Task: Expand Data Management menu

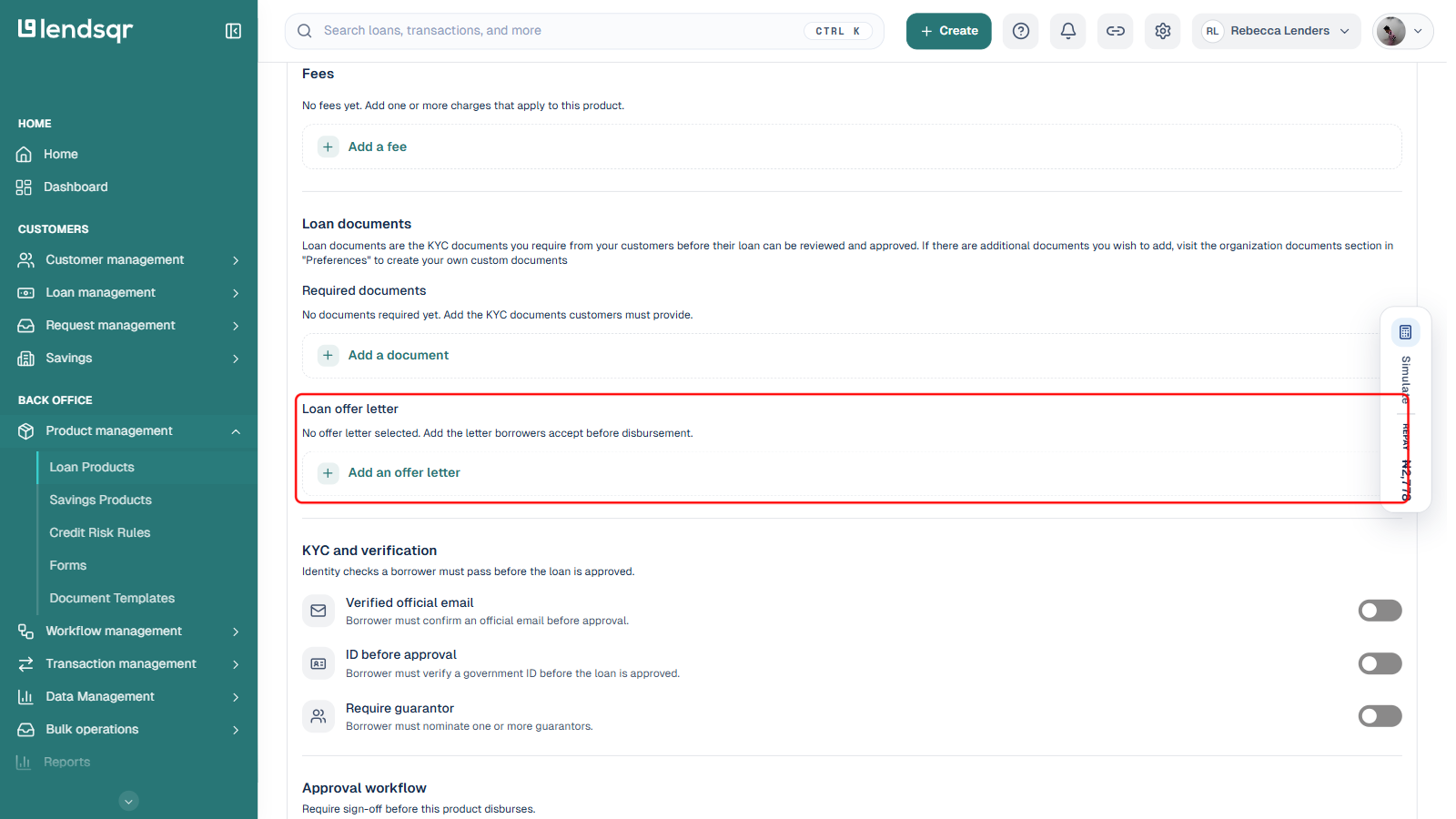Action: [128, 697]
